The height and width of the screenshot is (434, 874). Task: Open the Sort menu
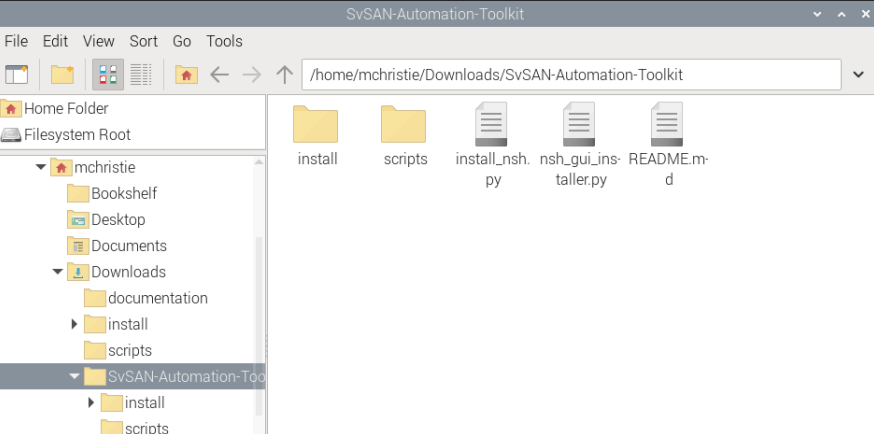(144, 41)
